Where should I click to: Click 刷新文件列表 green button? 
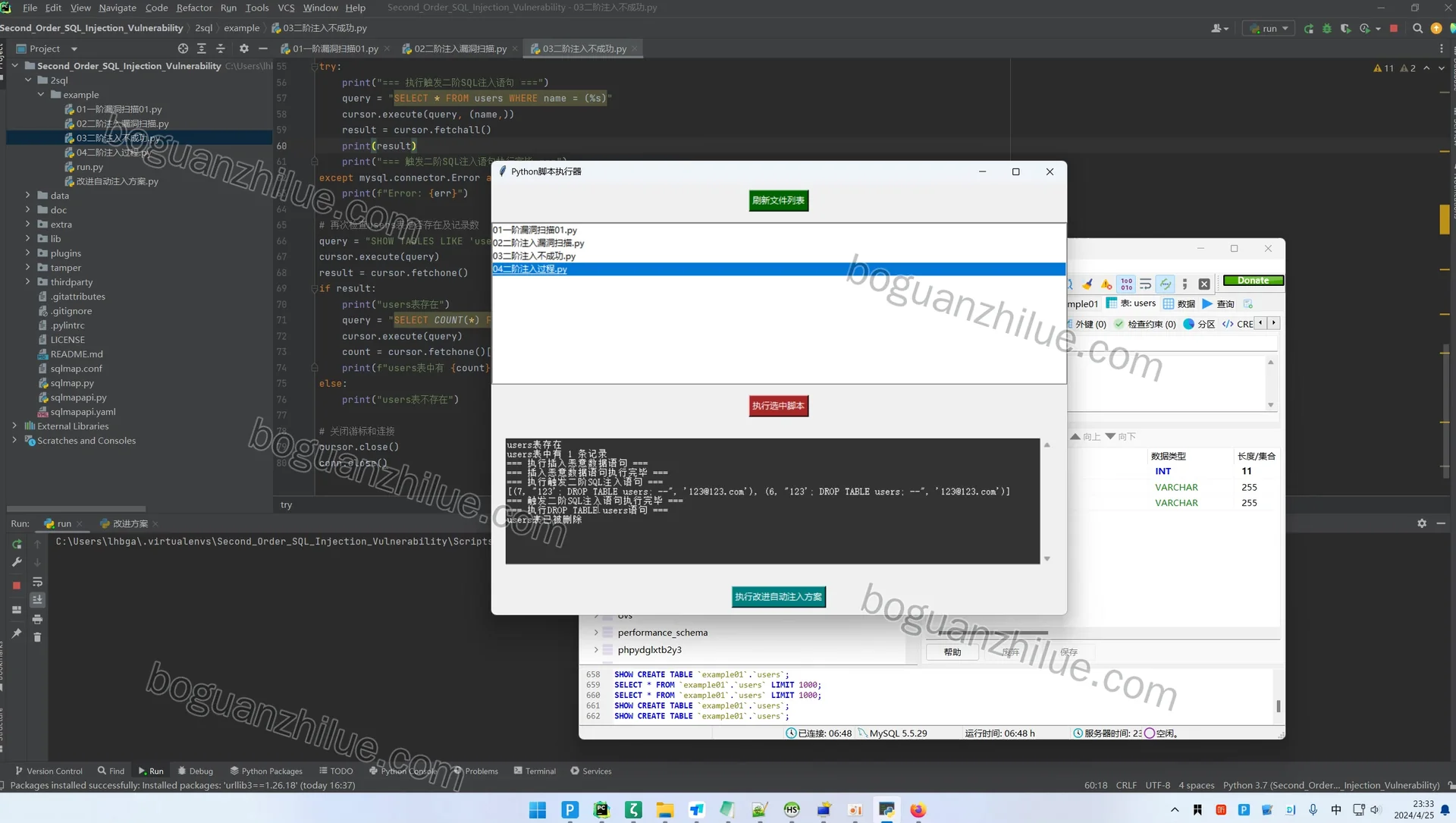point(779,201)
